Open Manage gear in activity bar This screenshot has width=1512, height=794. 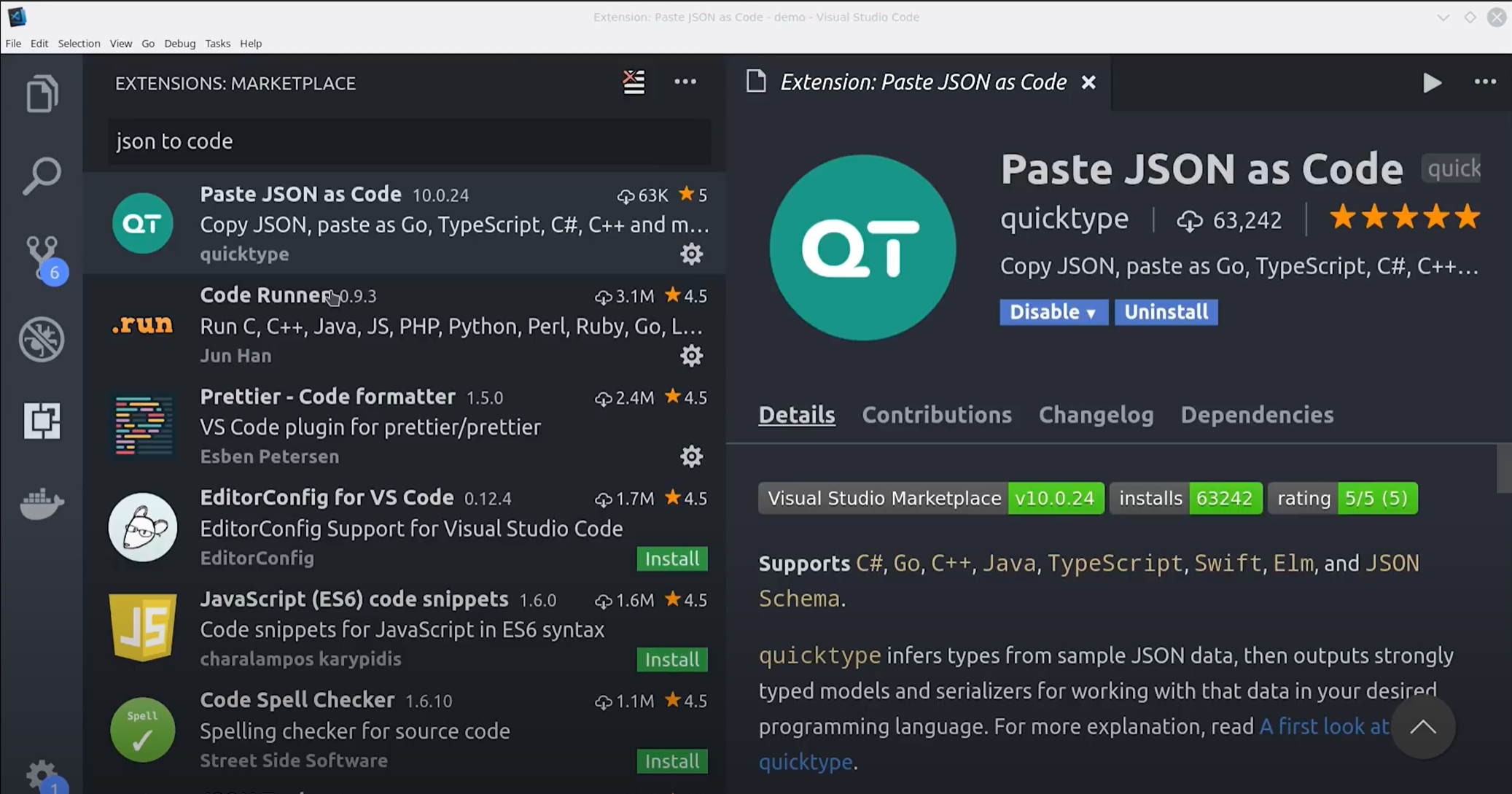coord(42,774)
